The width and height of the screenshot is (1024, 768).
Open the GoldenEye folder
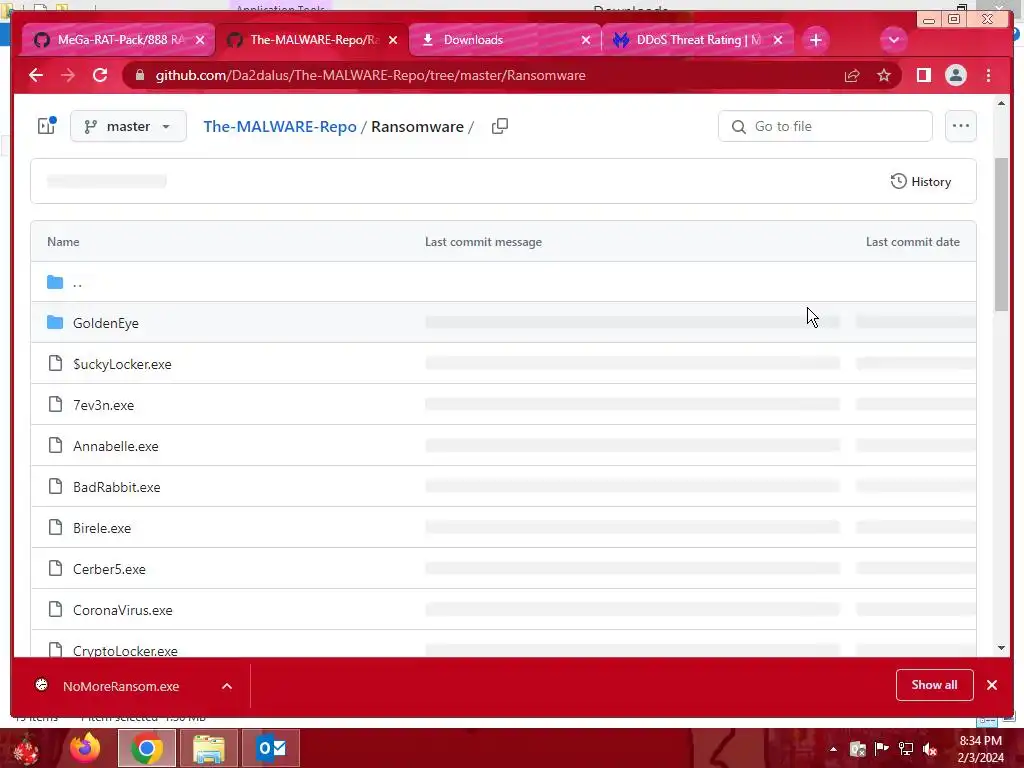click(106, 323)
